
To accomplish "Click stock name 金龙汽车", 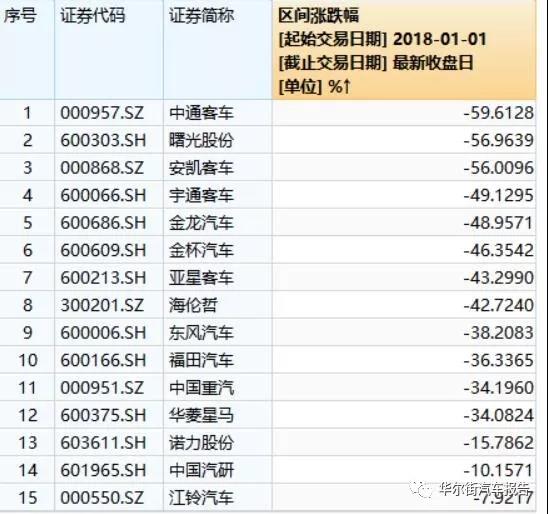I will (201, 223).
